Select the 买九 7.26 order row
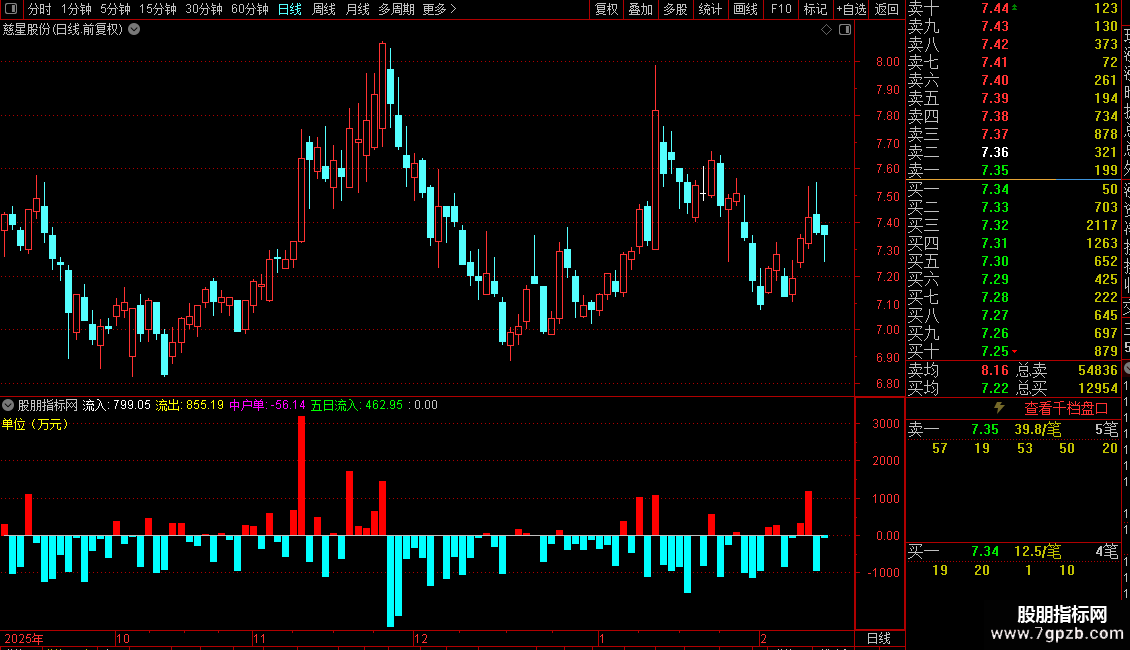 point(1013,334)
